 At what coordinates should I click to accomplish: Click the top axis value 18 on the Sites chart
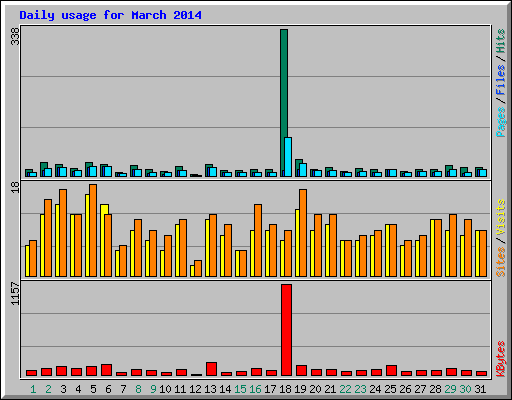[x=15, y=187]
